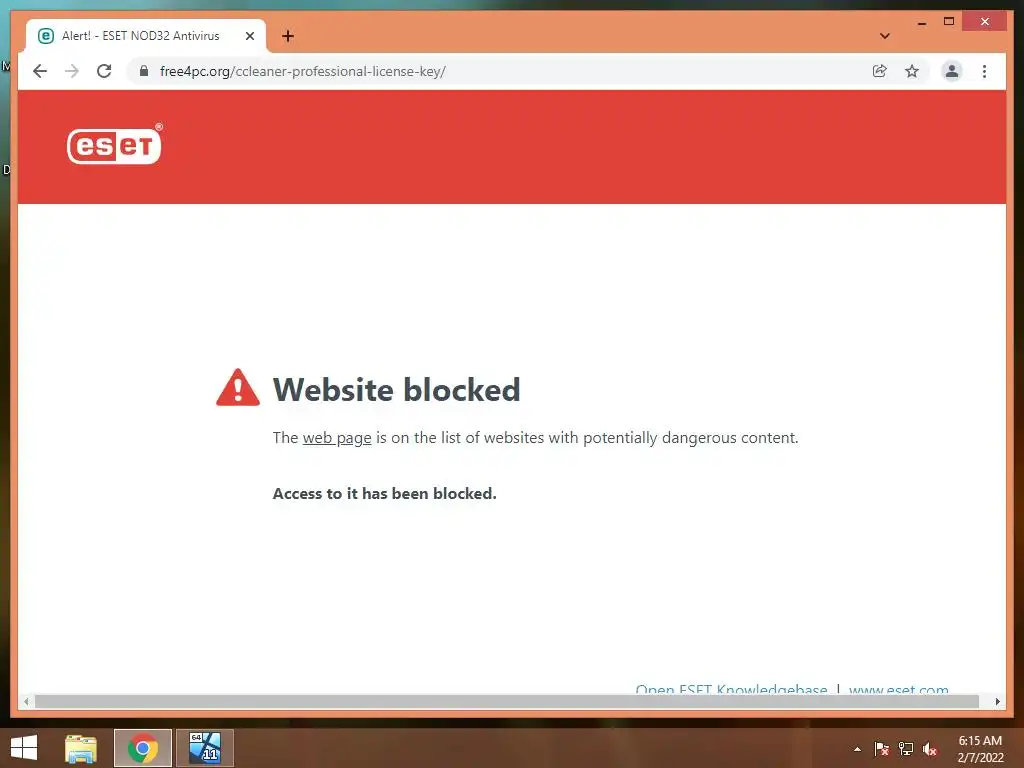View site lock info icon

click(x=144, y=71)
